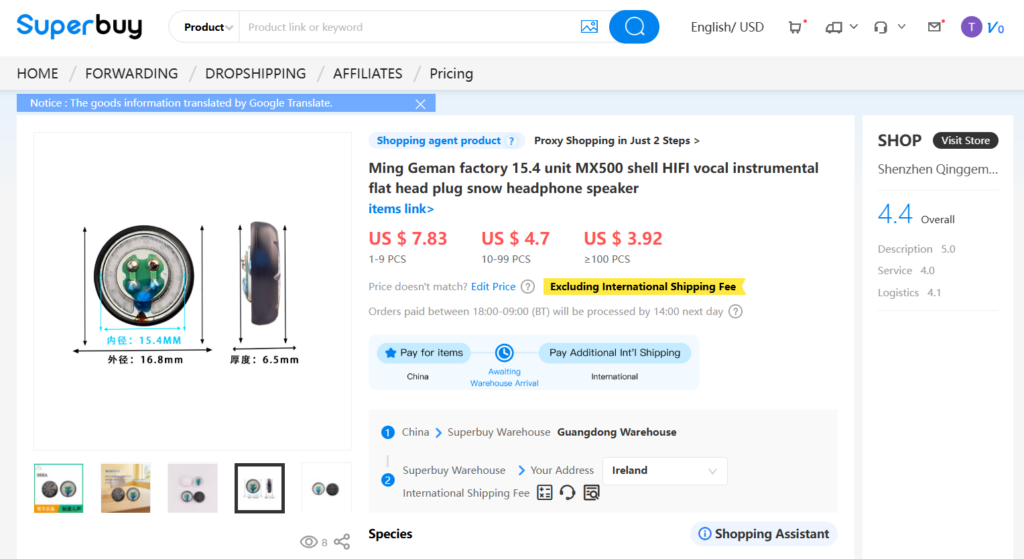1024x559 pixels.
Task: Expand the parcel/warehouse dropdown in header
Action: click(x=841, y=27)
